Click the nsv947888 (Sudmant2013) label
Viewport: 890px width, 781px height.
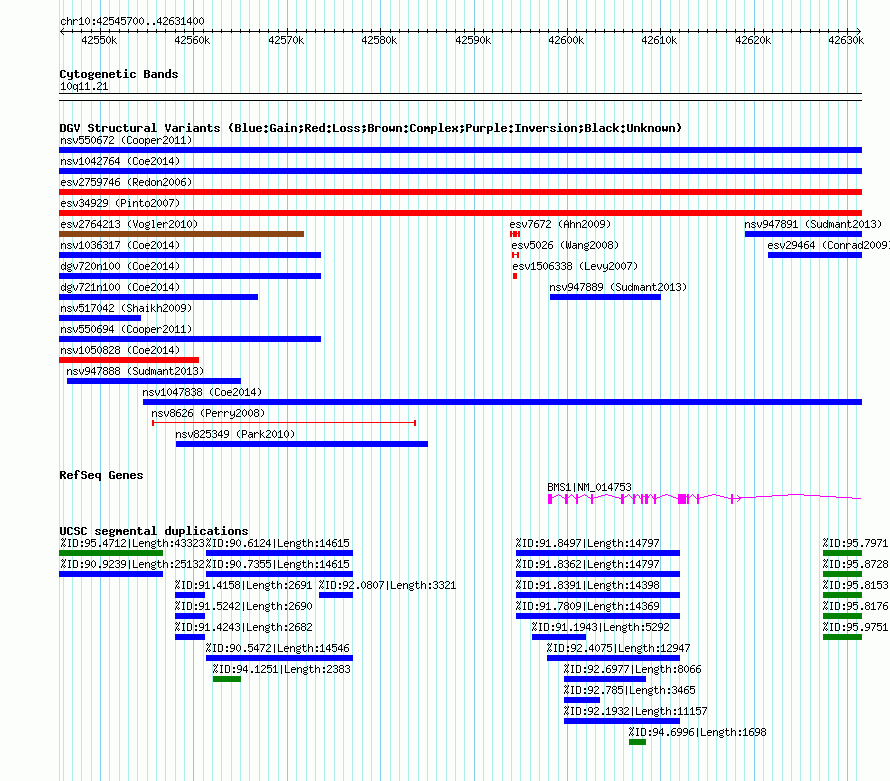[135, 371]
